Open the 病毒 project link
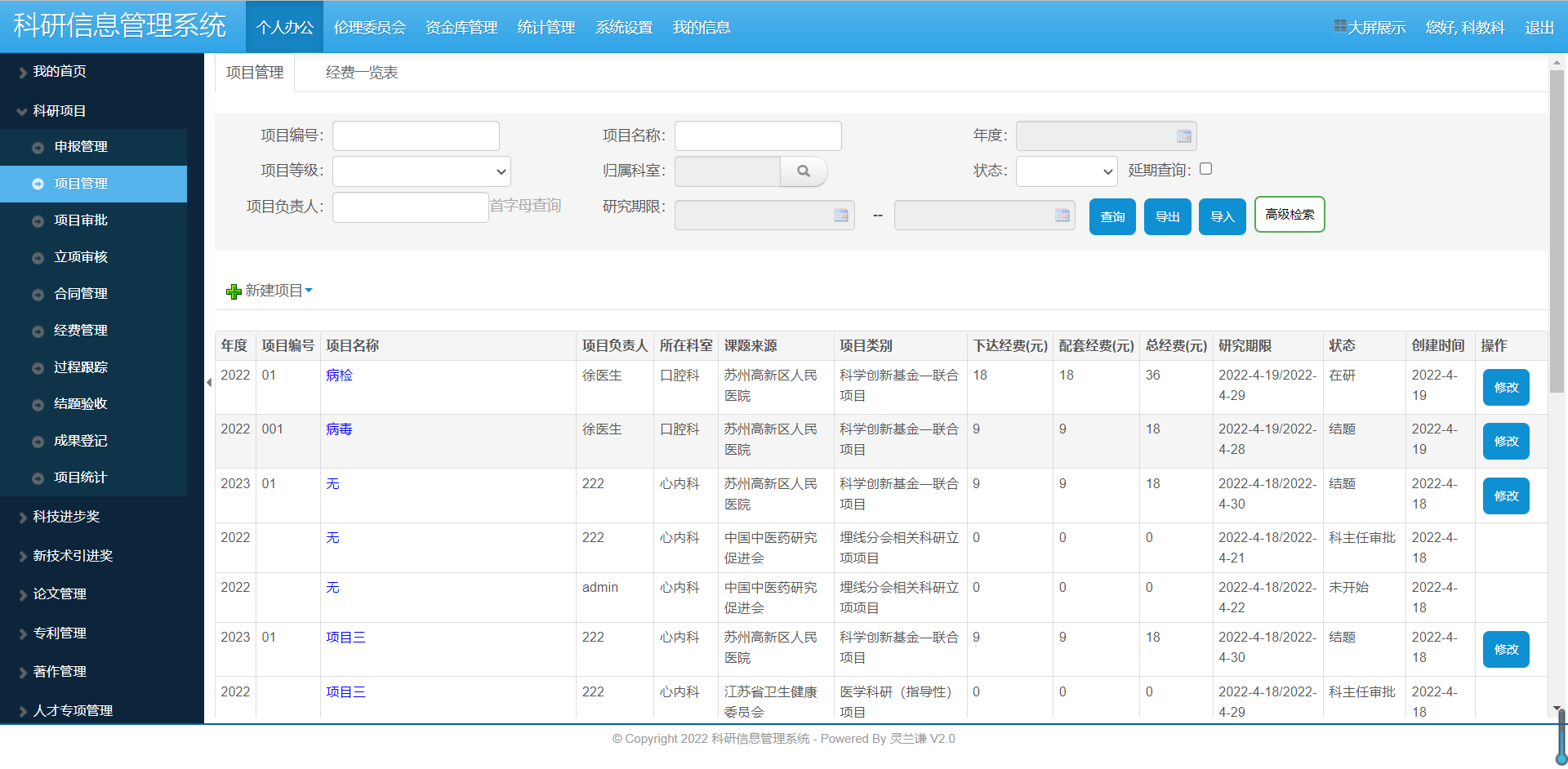The width and height of the screenshot is (1568, 769). pos(339,429)
